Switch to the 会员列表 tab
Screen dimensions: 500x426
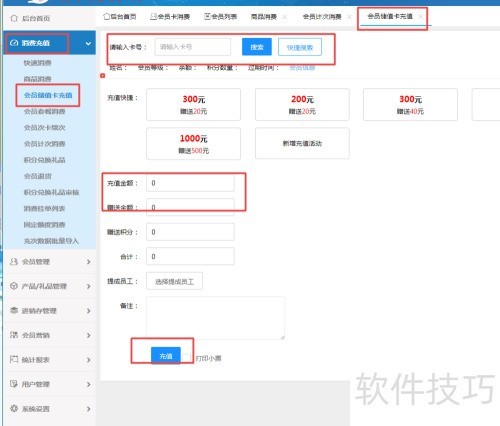[221, 16]
